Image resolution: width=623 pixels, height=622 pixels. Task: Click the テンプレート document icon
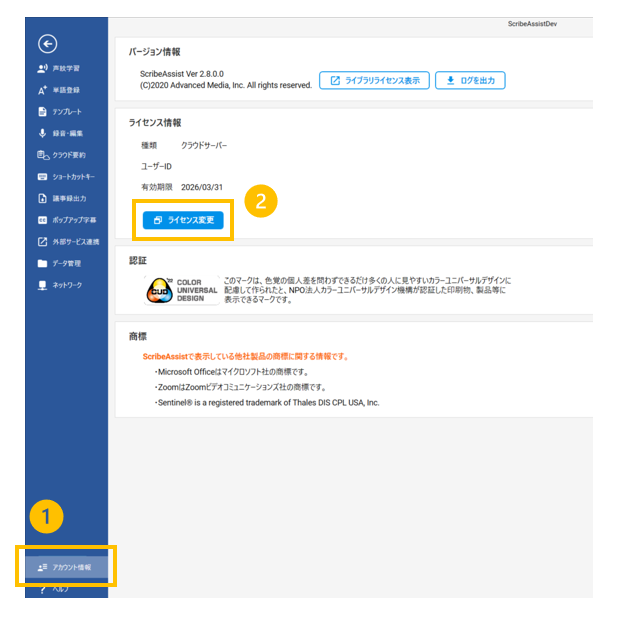(42, 111)
